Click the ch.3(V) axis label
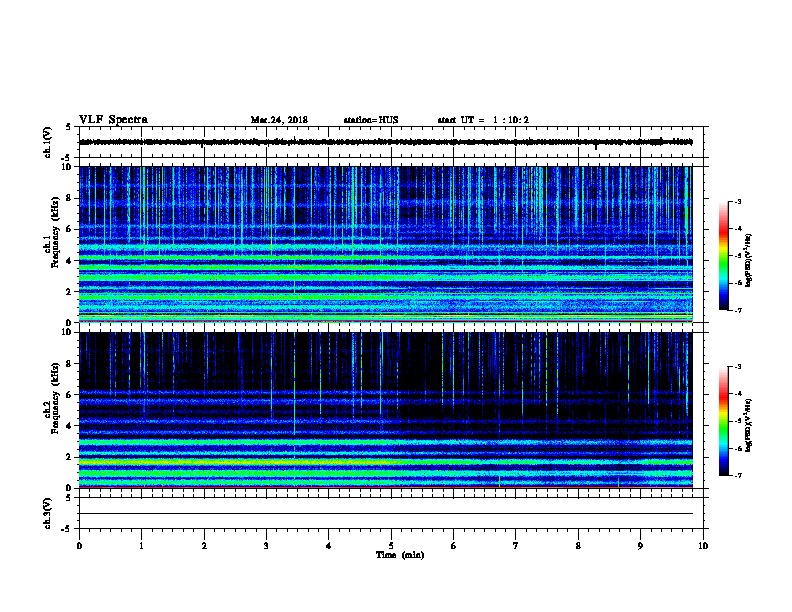Screen dimensions: 792x612 (x=47, y=513)
